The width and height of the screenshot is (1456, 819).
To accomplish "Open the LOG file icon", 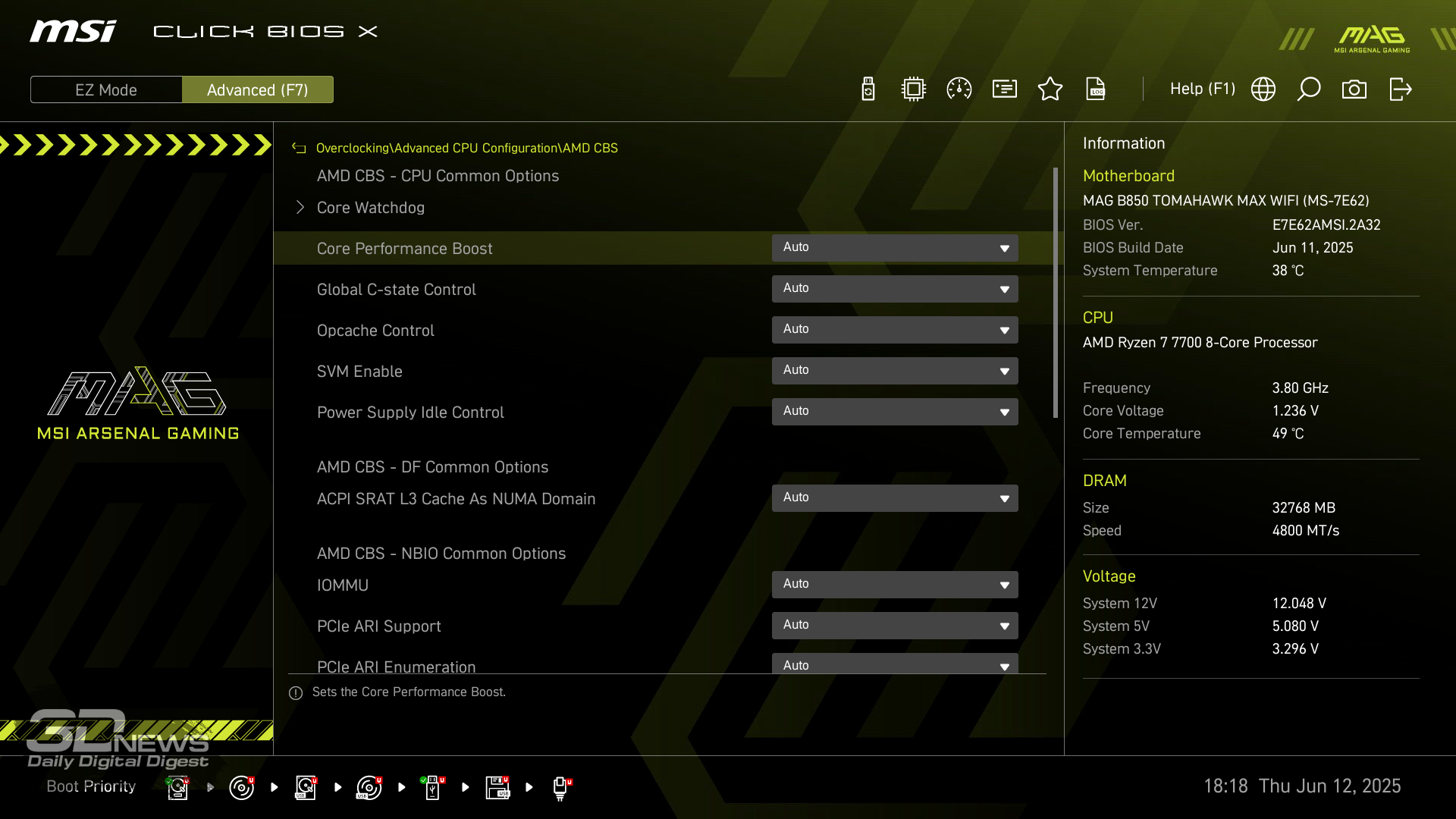I will coord(1096,89).
